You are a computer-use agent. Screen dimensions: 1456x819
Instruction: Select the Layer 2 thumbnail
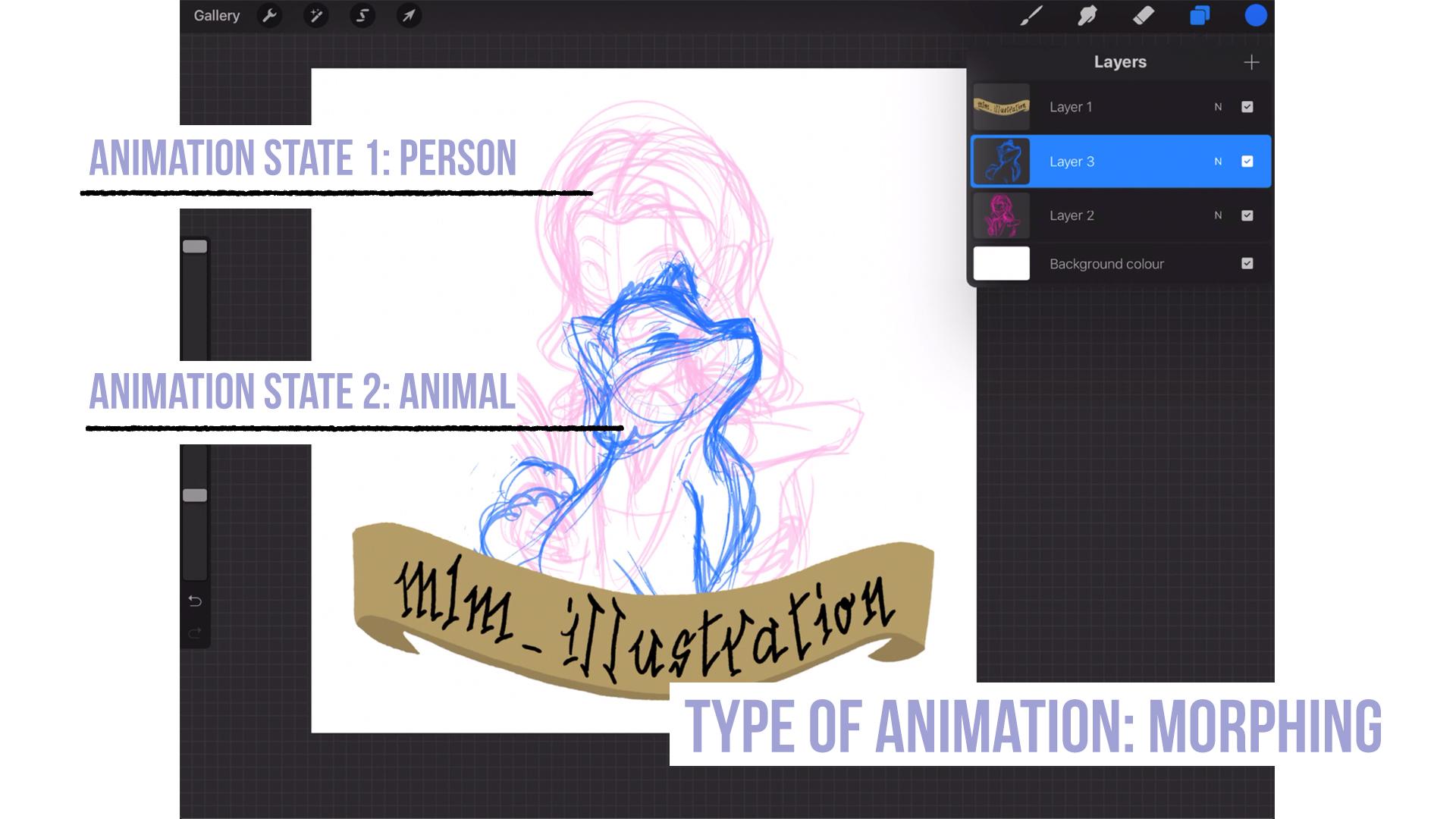(1001, 215)
